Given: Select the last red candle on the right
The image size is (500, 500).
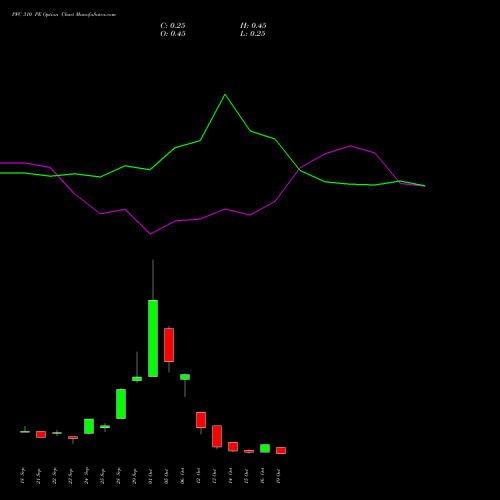Looking at the screenshot, I should 281,450.
